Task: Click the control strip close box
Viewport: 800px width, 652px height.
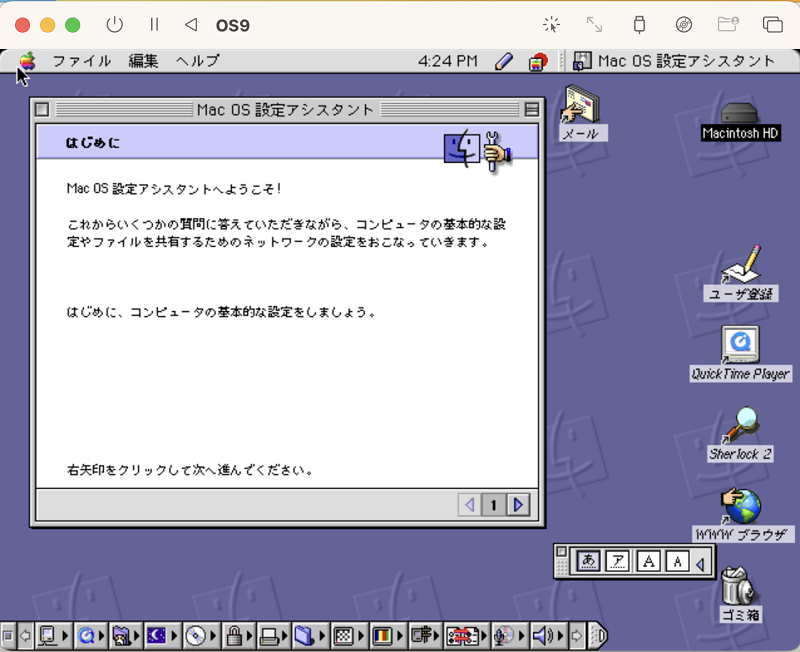Action: click(x=8, y=636)
